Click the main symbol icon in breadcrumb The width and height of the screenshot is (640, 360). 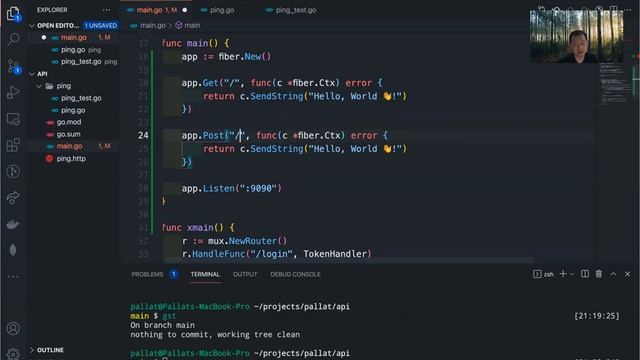[x=178, y=25]
